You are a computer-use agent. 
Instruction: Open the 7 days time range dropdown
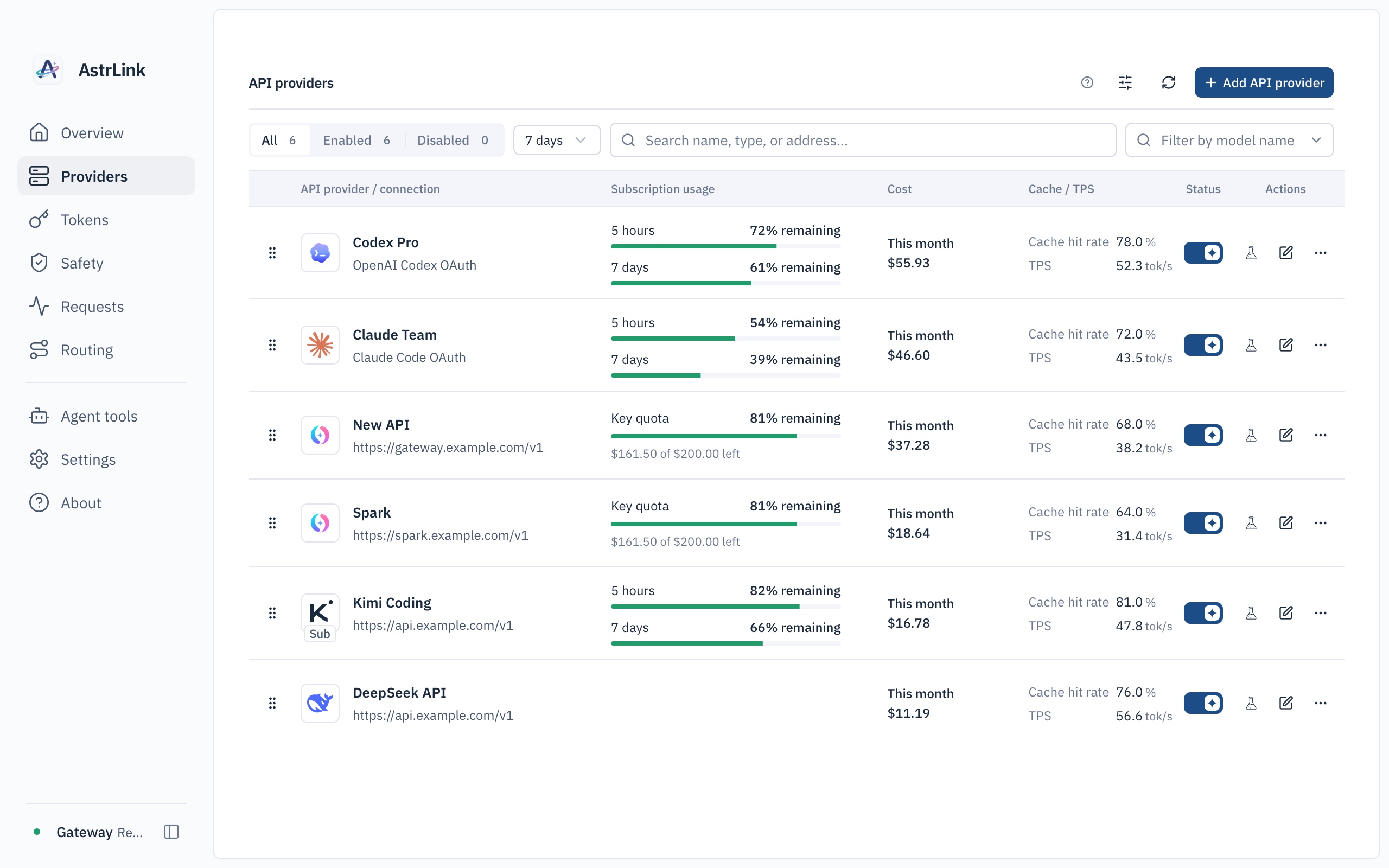click(557, 140)
